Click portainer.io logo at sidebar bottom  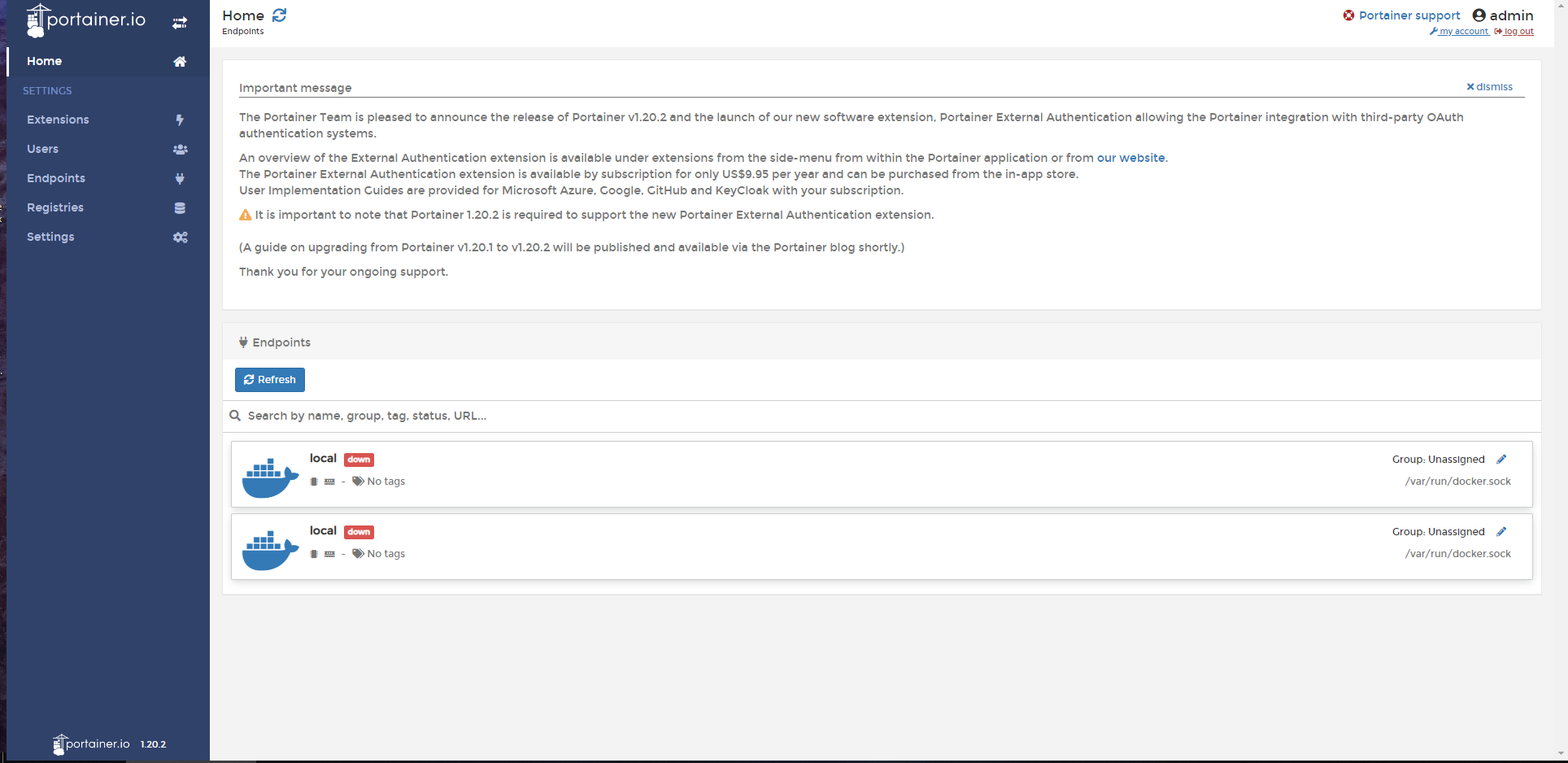91,744
